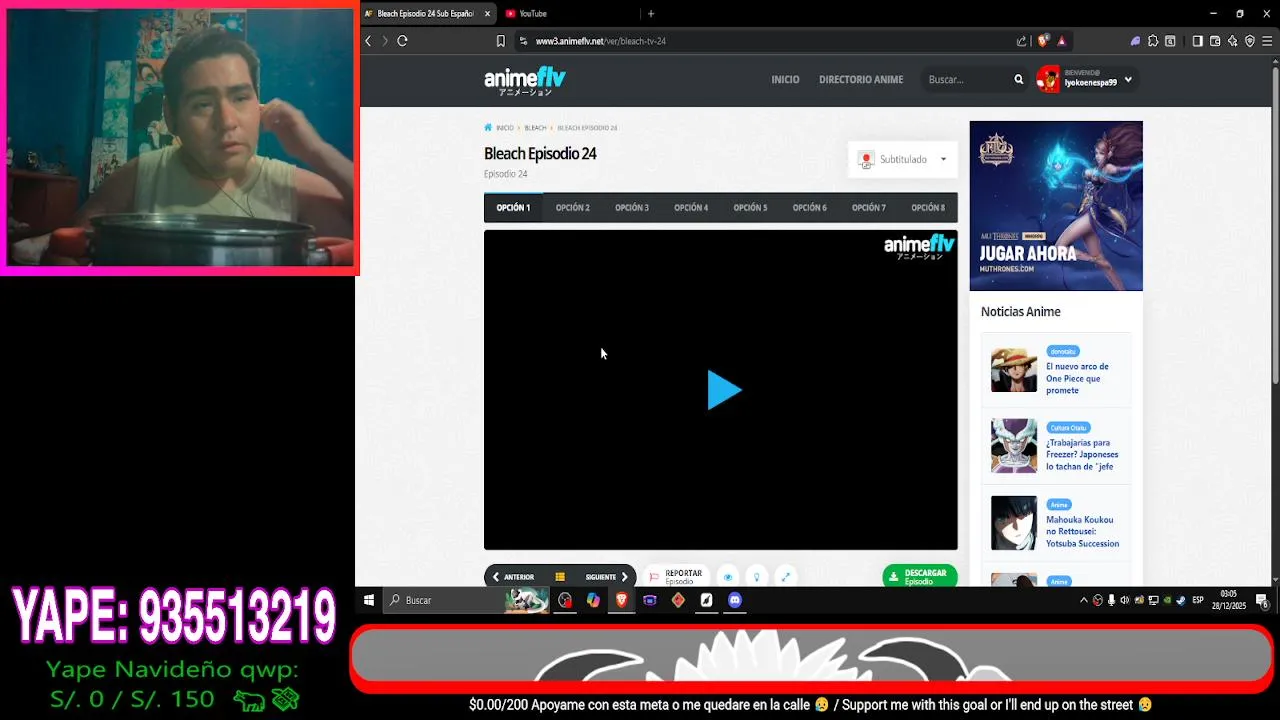Open the browser extensions puzzle icon
Viewport: 1280px width, 720px height.
pyautogui.click(x=1153, y=41)
